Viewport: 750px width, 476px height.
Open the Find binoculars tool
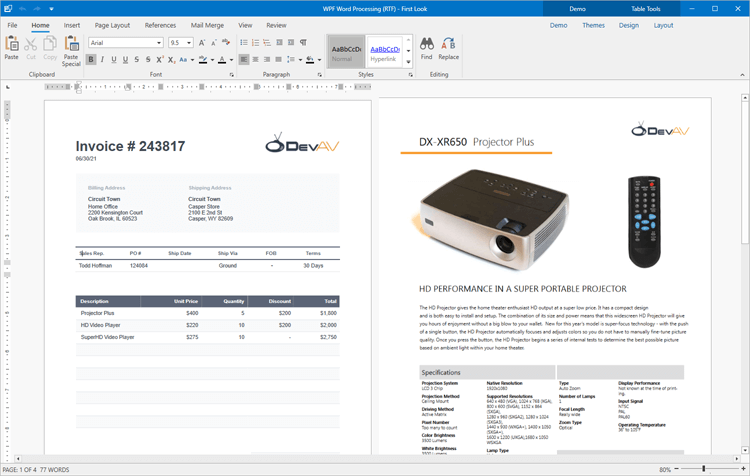point(427,48)
